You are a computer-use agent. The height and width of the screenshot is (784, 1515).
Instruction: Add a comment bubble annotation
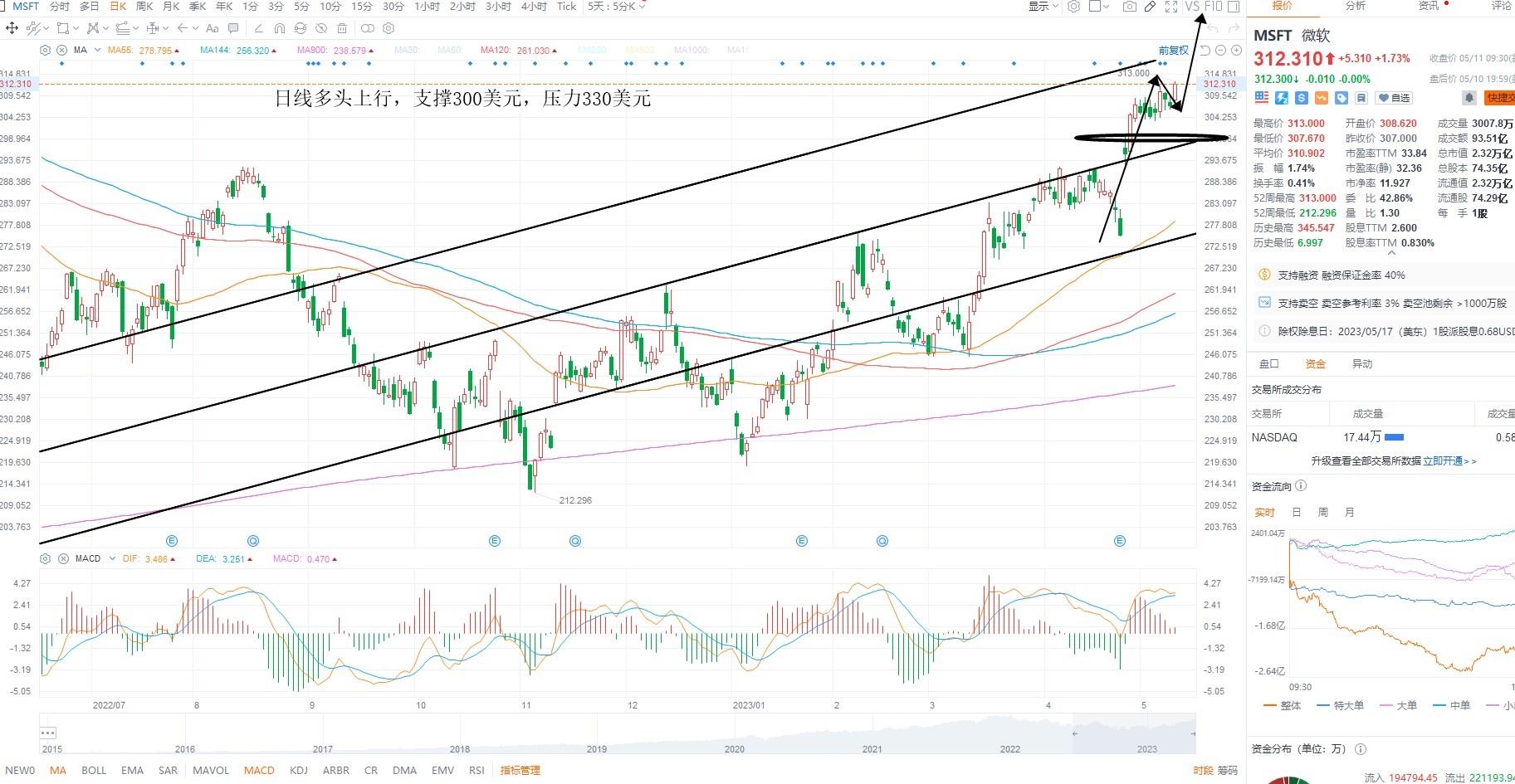point(233,28)
